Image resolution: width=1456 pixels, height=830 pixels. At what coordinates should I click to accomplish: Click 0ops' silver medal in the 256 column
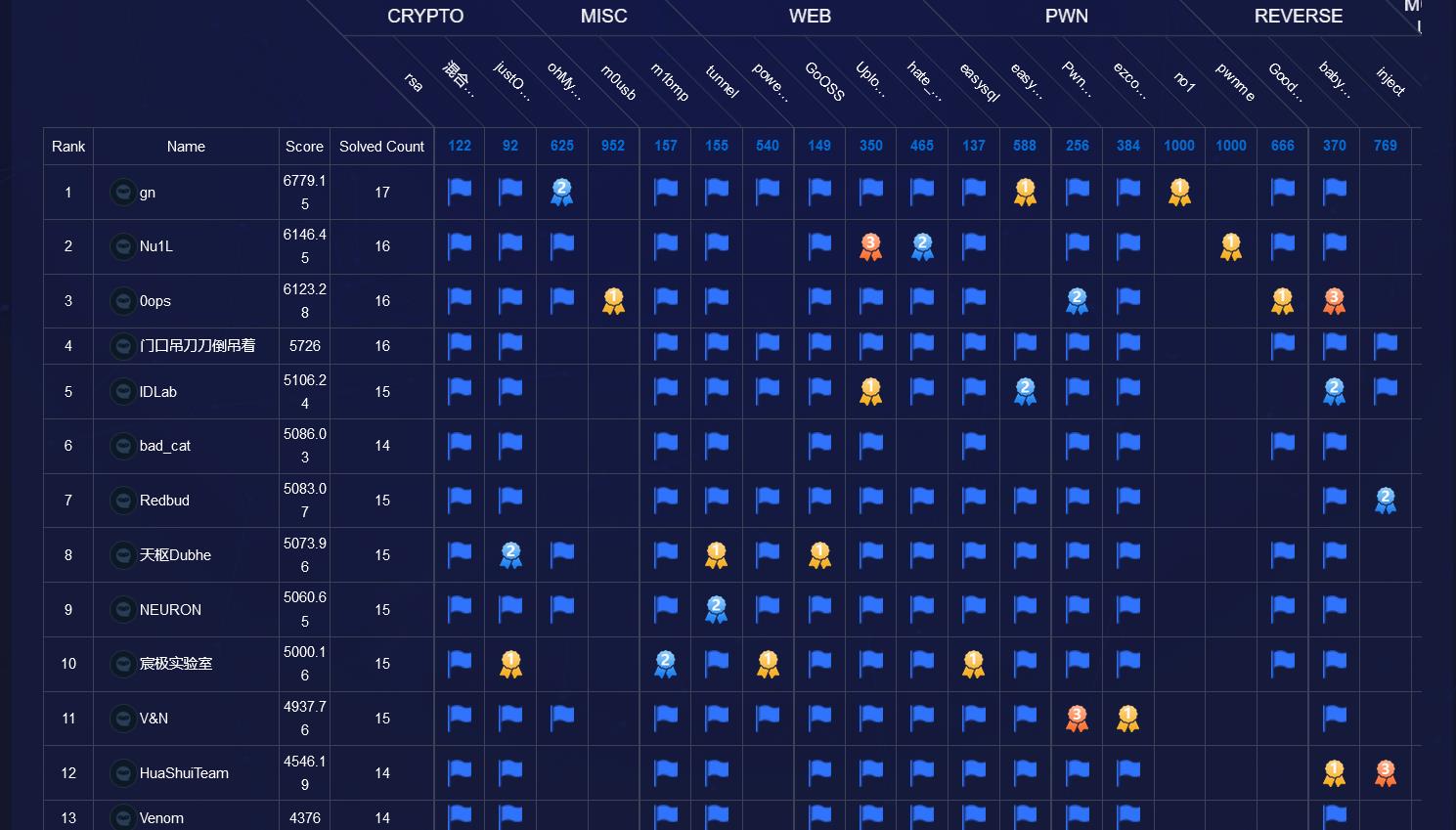1077,301
